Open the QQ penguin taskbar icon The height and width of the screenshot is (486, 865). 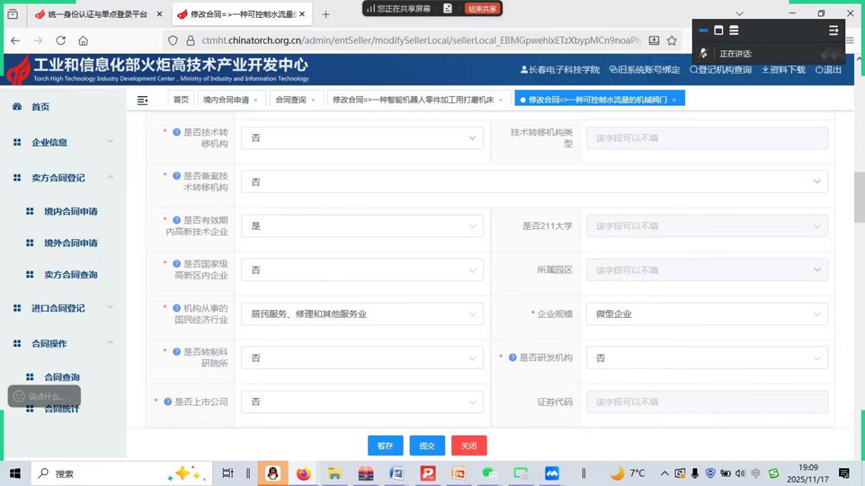[272, 474]
